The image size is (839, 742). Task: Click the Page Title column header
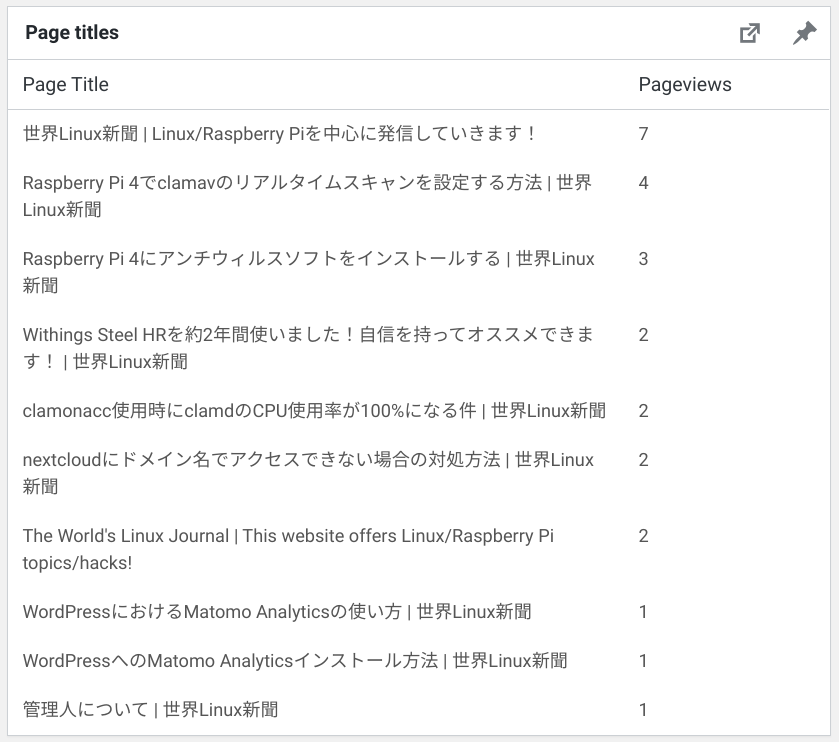coord(66,85)
